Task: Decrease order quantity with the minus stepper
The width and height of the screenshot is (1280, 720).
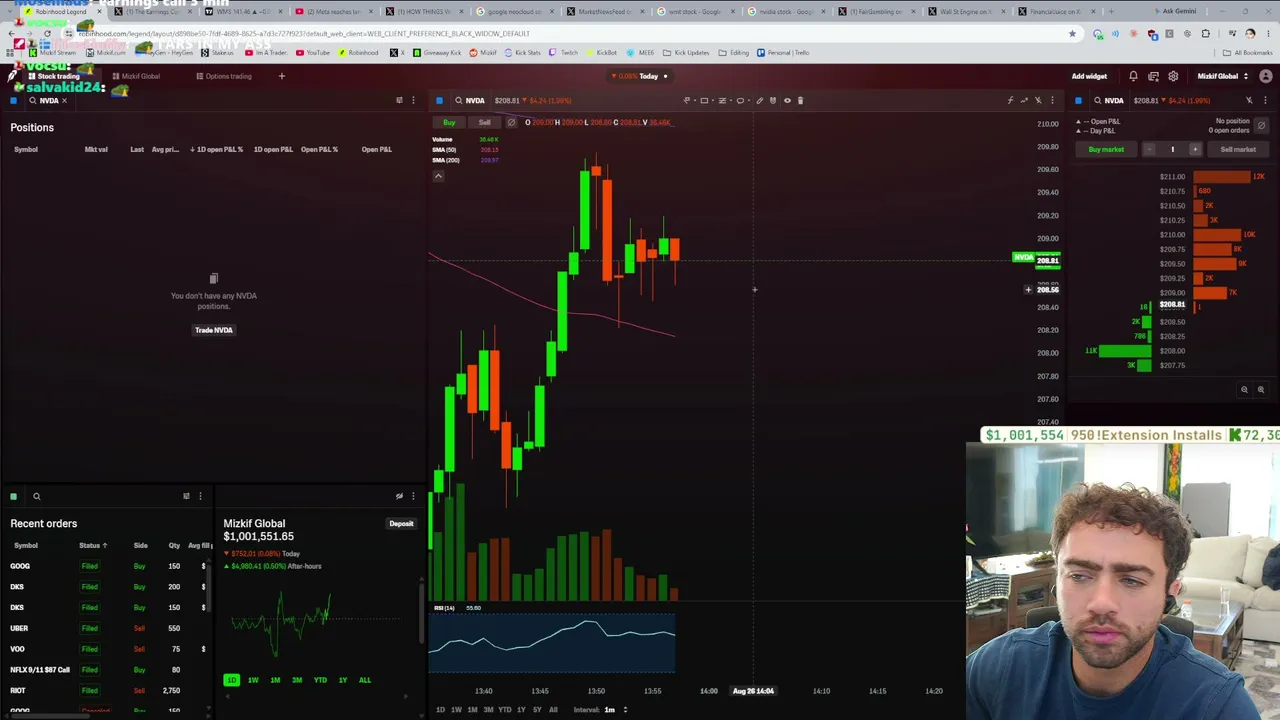Action: (x=1149, y=149)
